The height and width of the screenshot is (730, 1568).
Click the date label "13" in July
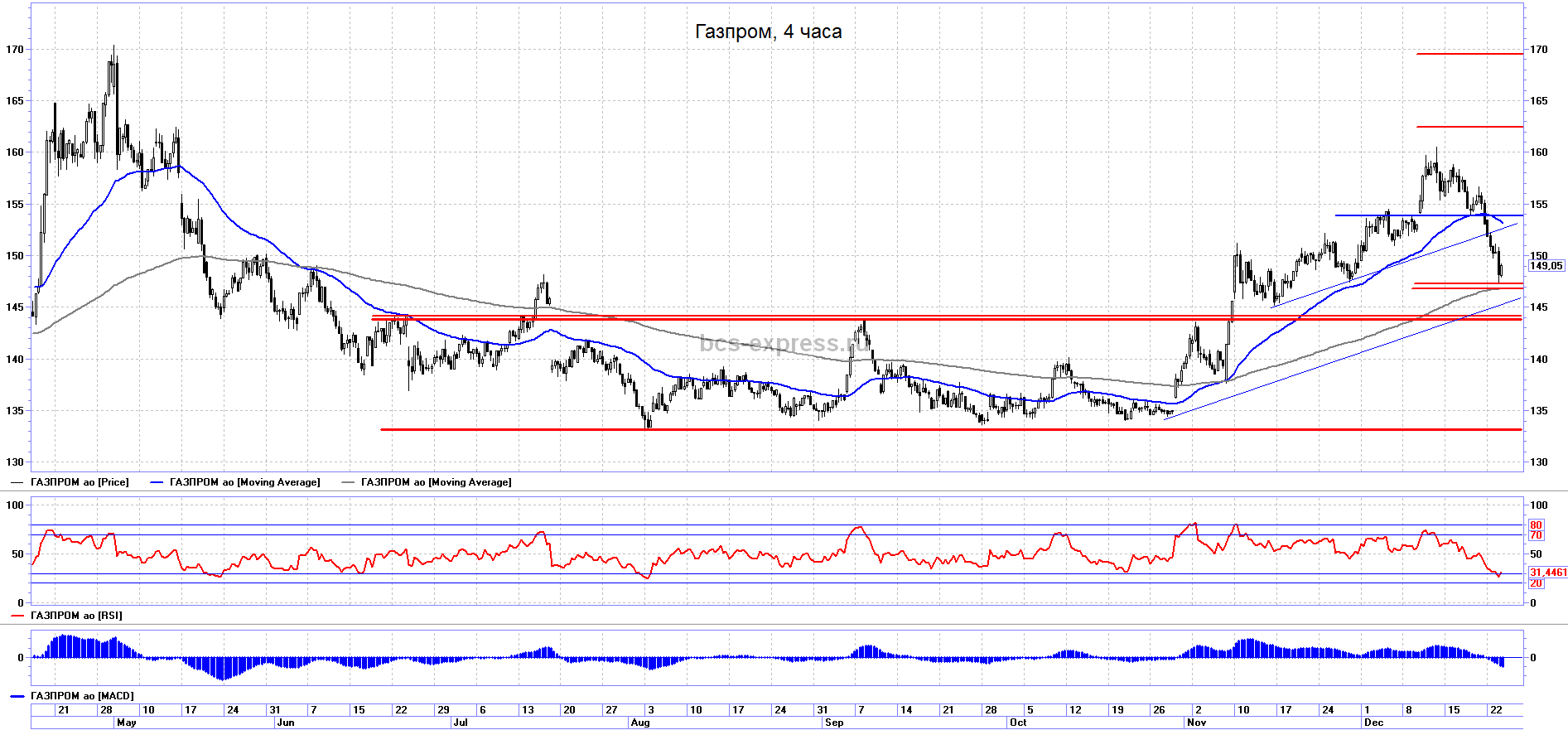coord(528,710)
